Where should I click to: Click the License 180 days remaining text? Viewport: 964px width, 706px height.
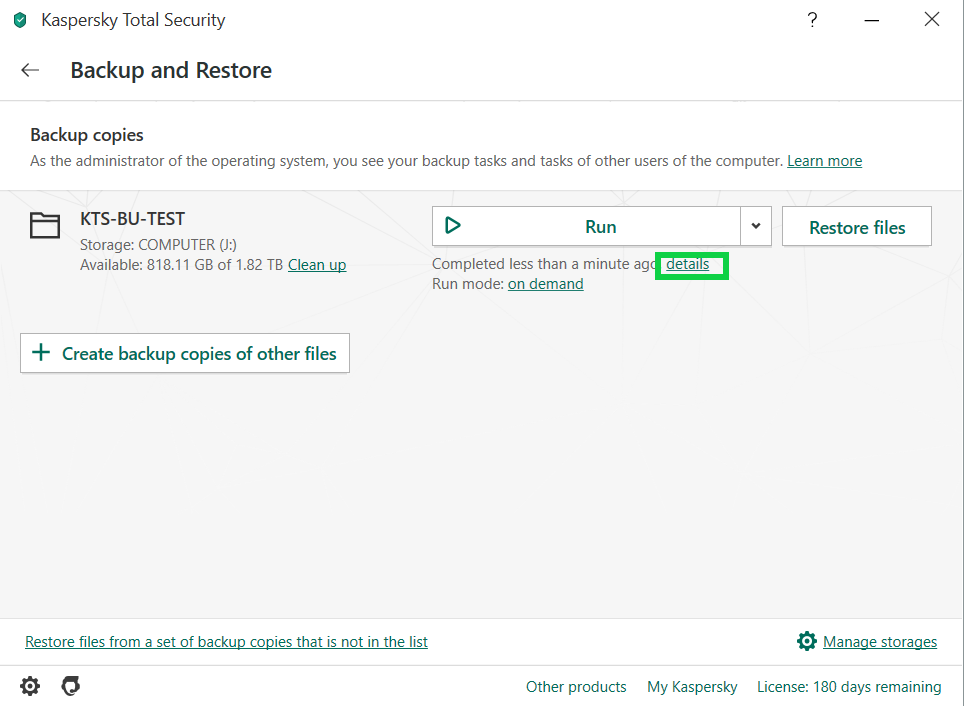tap(849, 687)
